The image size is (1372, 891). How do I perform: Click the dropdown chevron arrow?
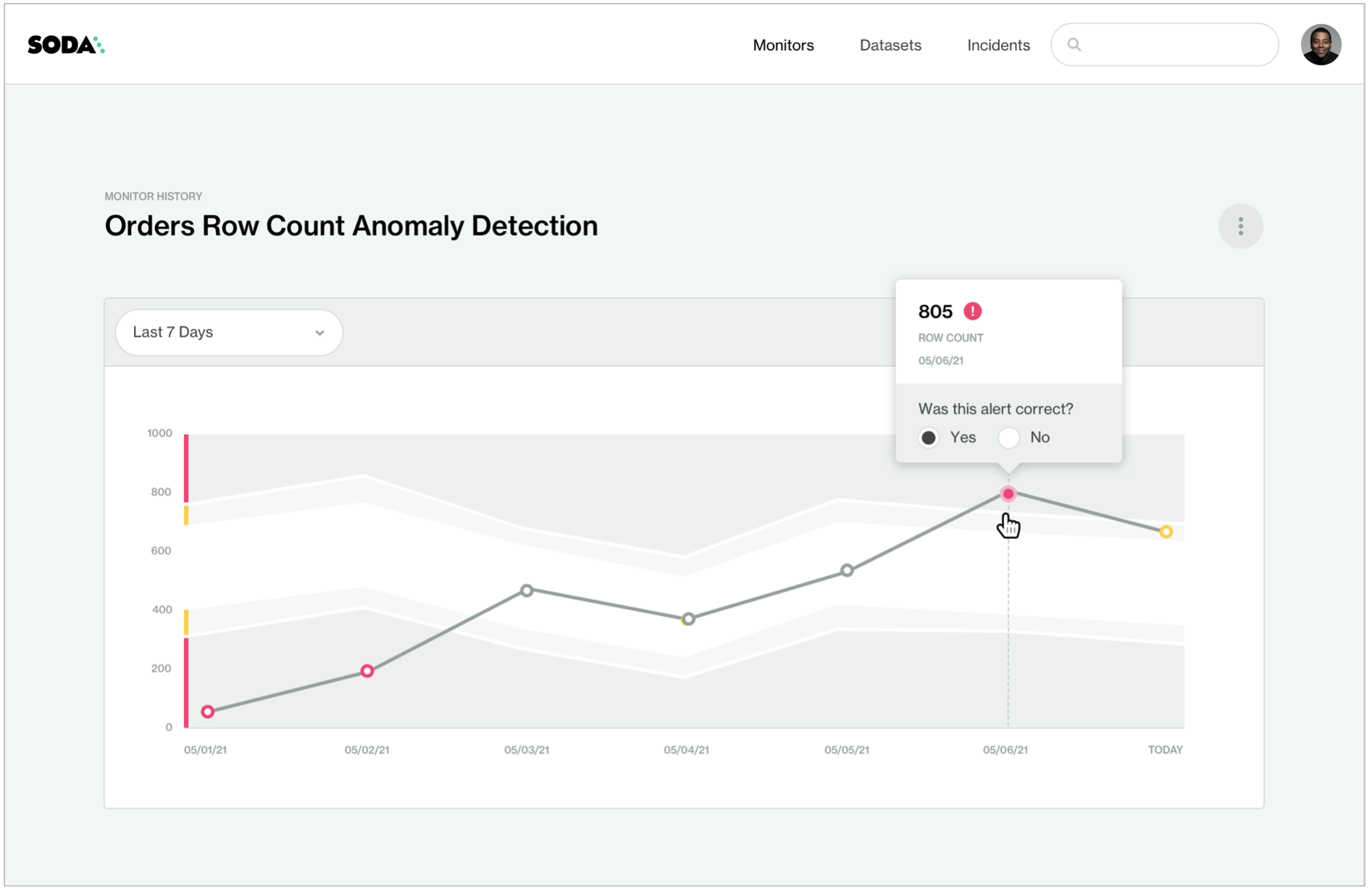pos(319,333)
